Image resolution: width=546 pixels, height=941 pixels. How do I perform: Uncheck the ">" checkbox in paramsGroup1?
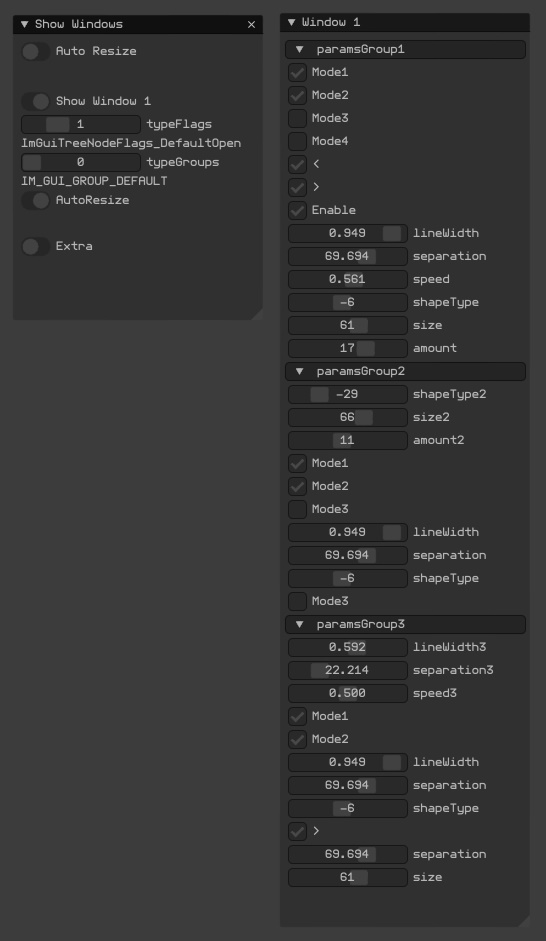pyautogui.click(x=298, y=187)
